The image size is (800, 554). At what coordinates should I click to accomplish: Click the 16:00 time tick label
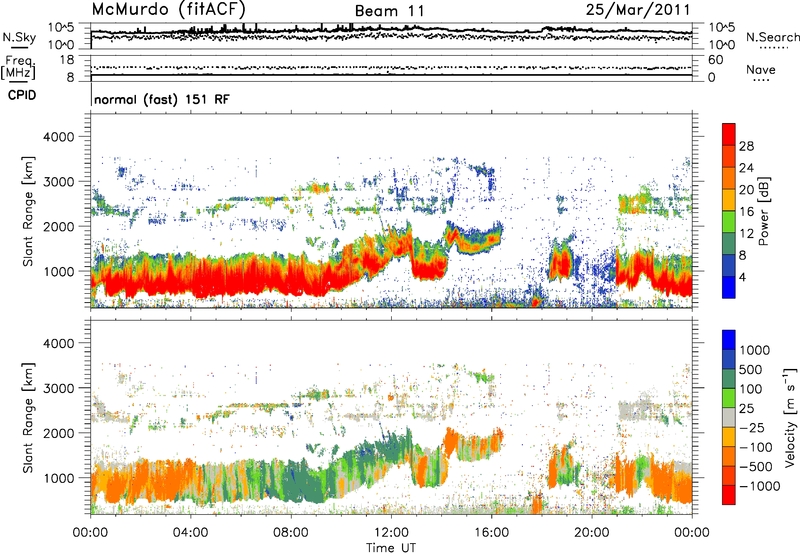491,533
